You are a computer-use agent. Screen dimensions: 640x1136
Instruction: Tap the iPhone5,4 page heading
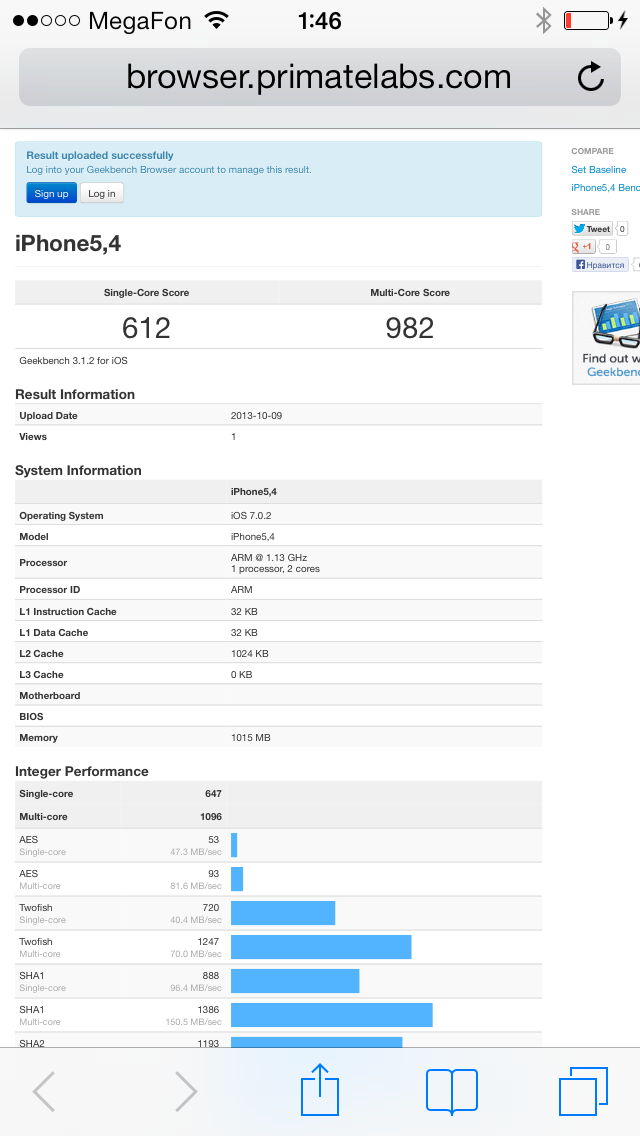click(x=68, y=243)
